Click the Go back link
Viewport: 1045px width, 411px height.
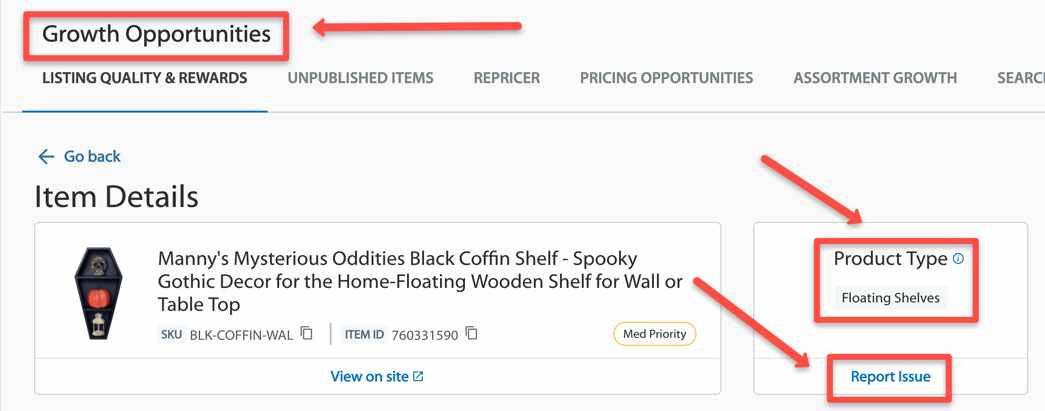click(92, 157)
